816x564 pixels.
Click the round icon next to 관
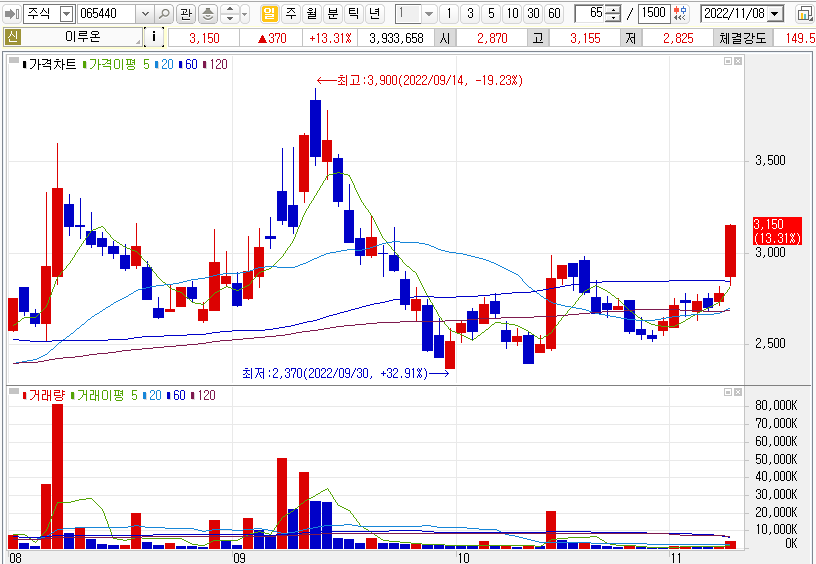pyautogui.click(x=208, y=14)
